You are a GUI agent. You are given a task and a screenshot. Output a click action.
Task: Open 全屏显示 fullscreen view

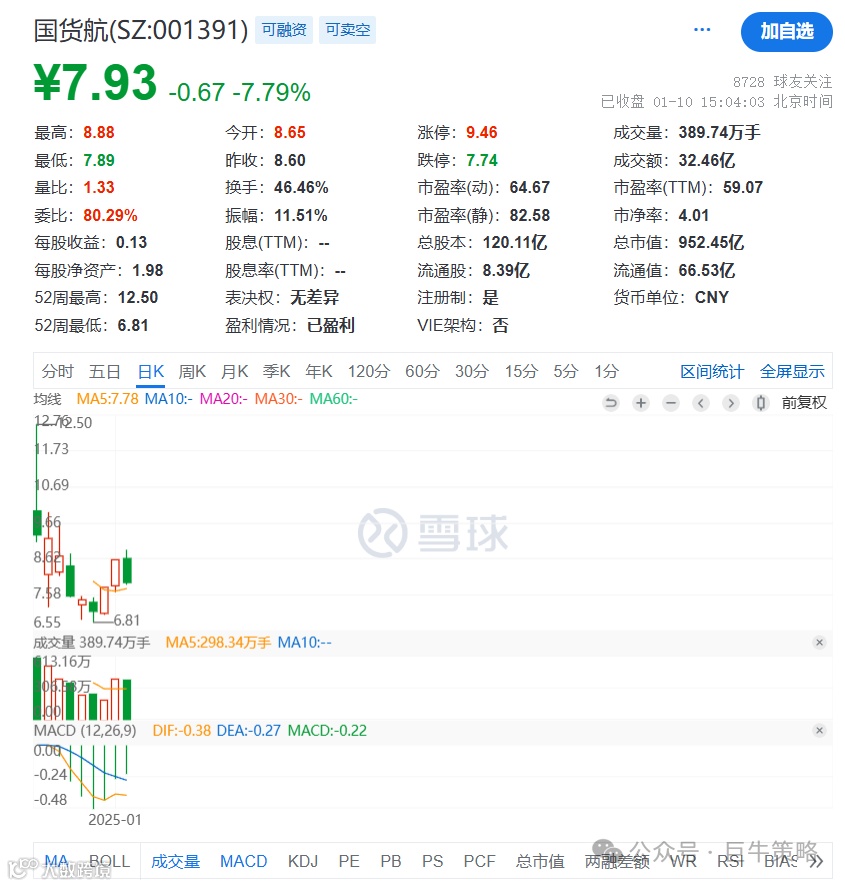pos(792,371)
